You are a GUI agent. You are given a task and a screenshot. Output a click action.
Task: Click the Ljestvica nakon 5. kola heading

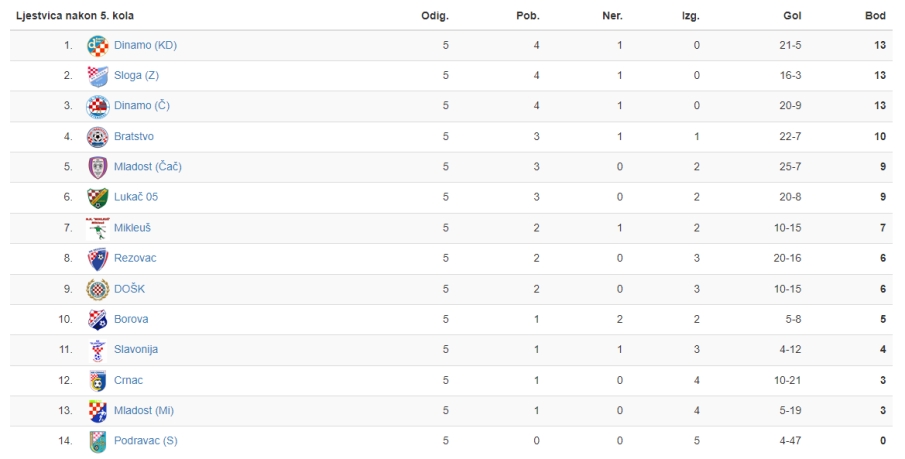(74, 16)
